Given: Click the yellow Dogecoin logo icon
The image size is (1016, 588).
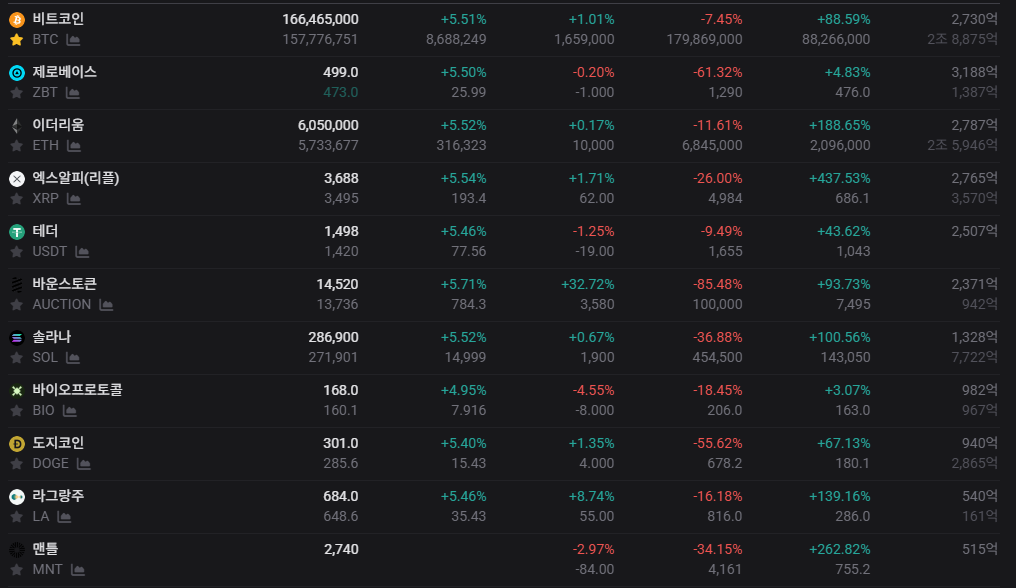Looking at the screenshot, I should (x=16, y=443).
